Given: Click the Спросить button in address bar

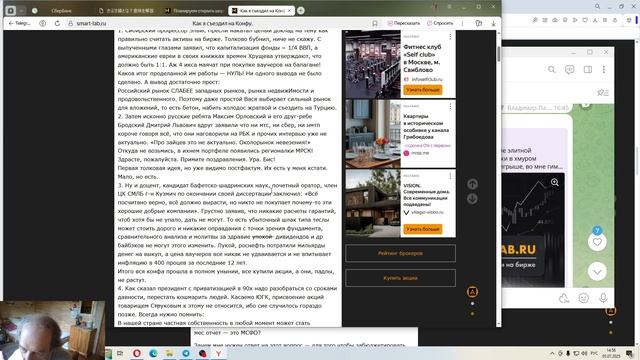Looking at the screenshot, I should tap(440, 24).
